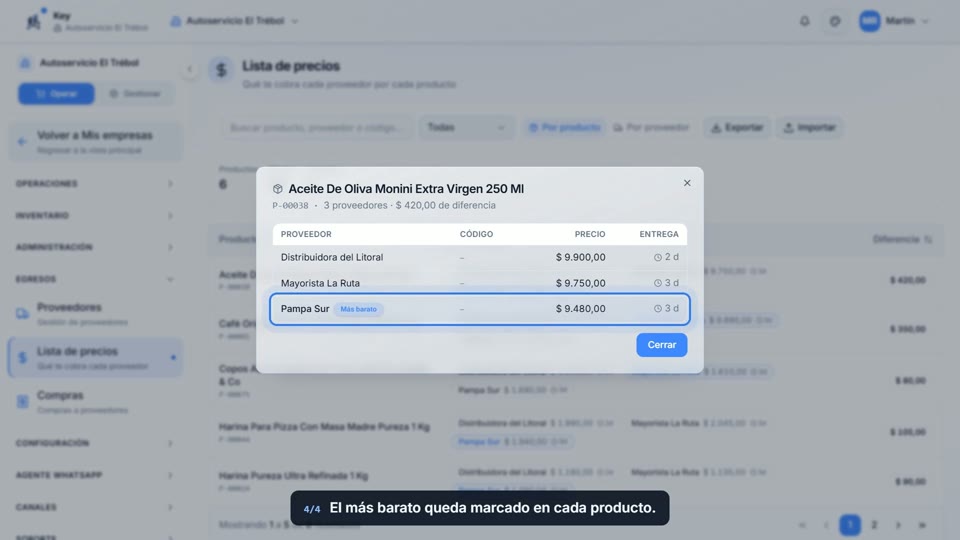960x540 pixels.
Task: Open notifications bell icon
Action: click(x=804, y=21)
